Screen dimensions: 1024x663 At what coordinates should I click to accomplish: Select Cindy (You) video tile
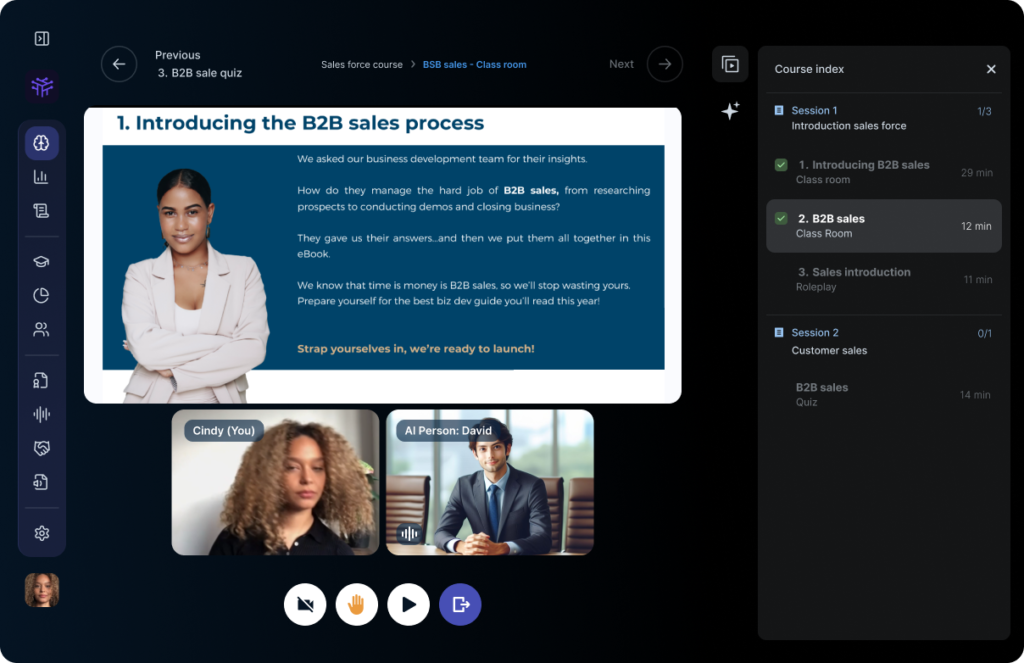(x=276, y=483)
